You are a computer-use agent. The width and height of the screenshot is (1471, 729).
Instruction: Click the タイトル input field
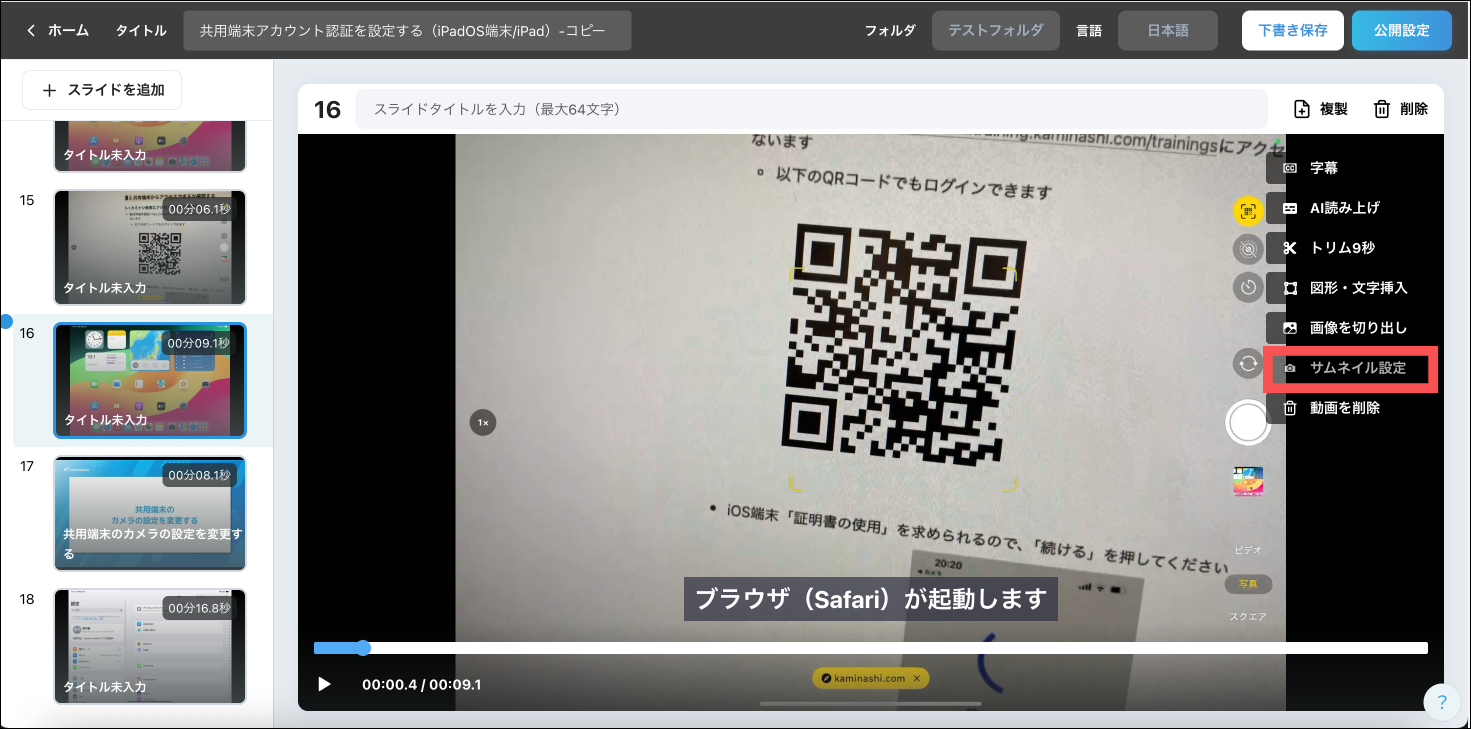tap(407, 30)
